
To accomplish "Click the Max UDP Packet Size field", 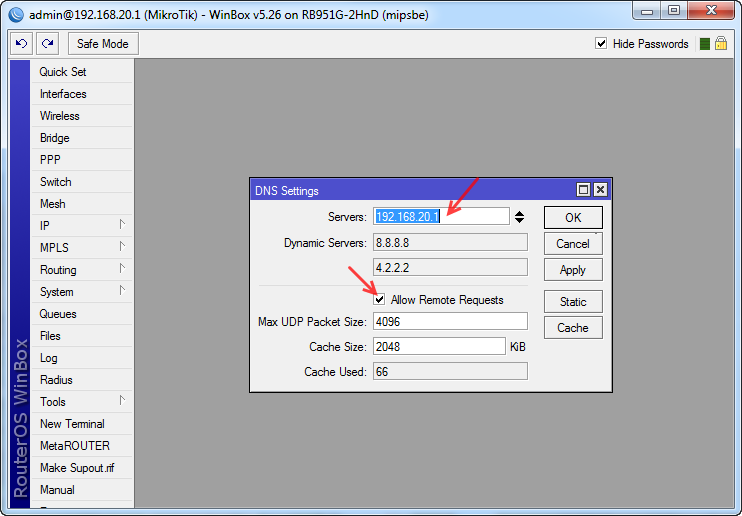I will pos(449,322).
